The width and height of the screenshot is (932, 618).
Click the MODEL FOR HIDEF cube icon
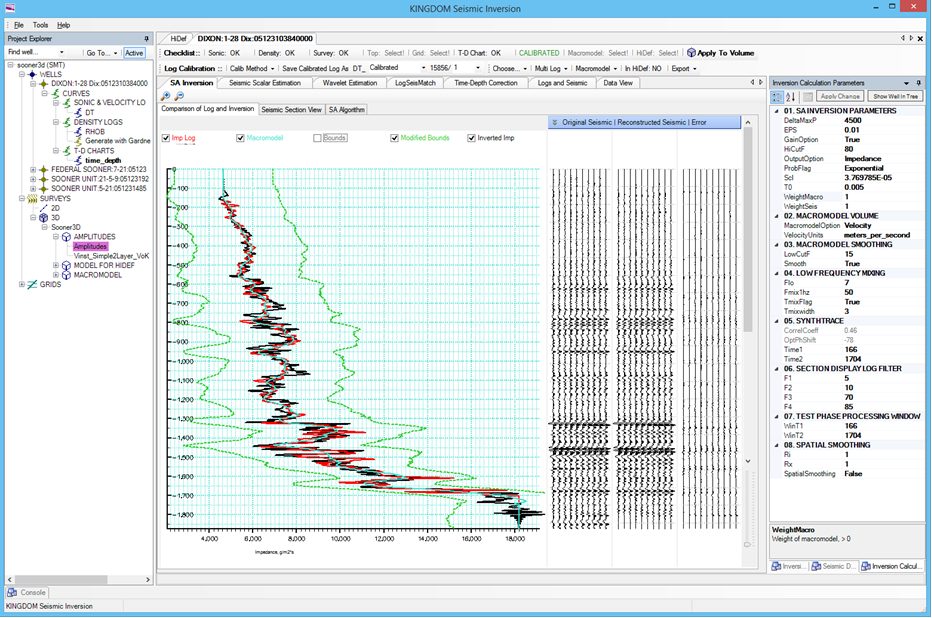(67, 266)
